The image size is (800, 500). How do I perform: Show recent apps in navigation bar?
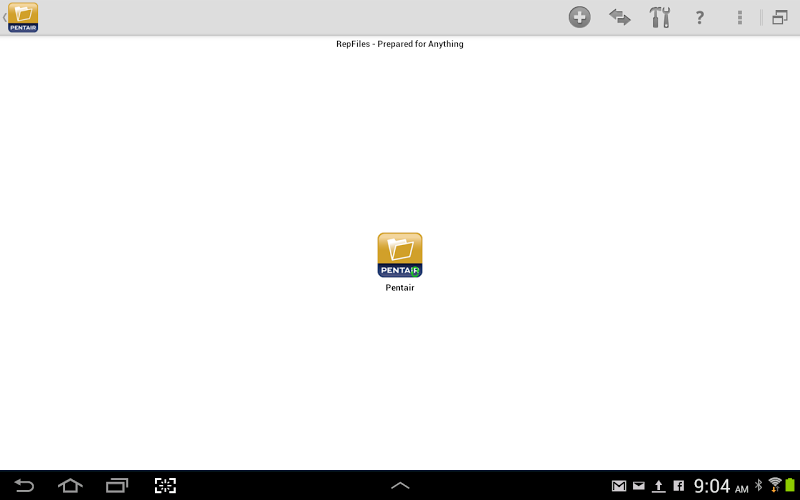tap(117, 485)
